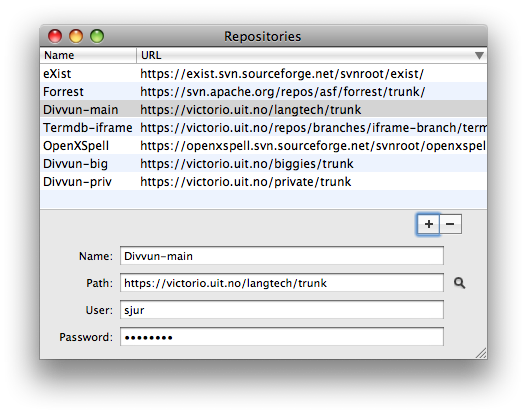Toggle the sort arrow in the URL column header

click(x=479, y=55)
